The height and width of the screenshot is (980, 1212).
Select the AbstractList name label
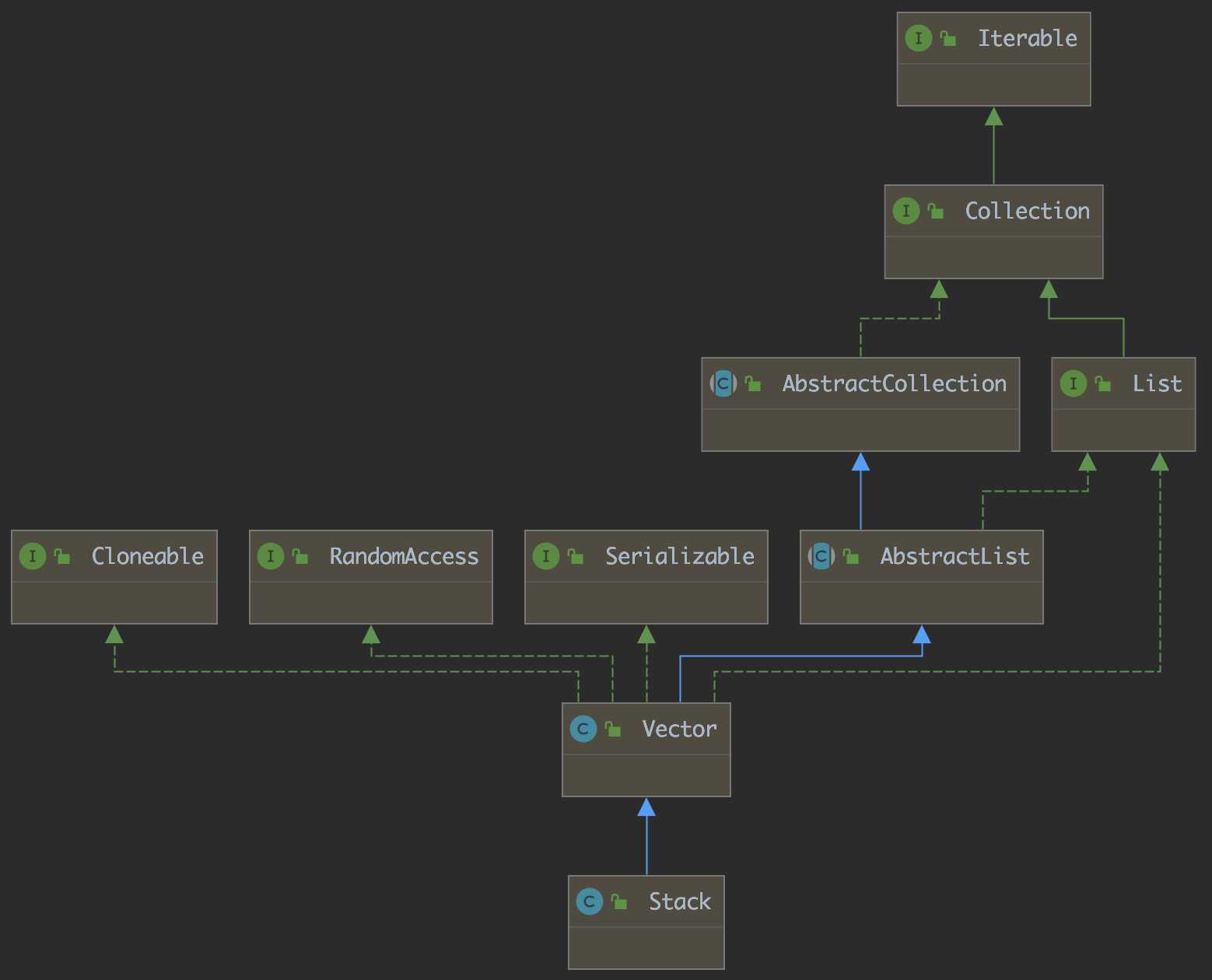[x=955, y=556]
